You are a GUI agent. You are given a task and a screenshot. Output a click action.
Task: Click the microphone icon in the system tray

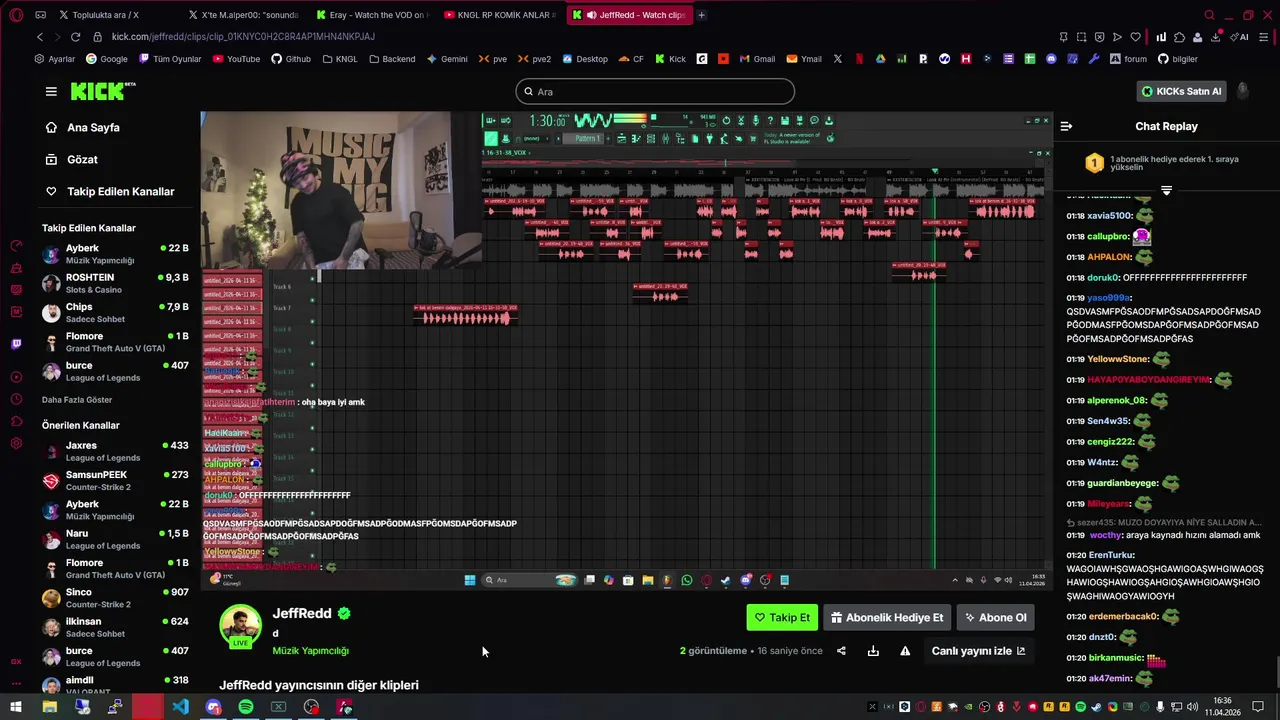click(x=1161, y=707)
